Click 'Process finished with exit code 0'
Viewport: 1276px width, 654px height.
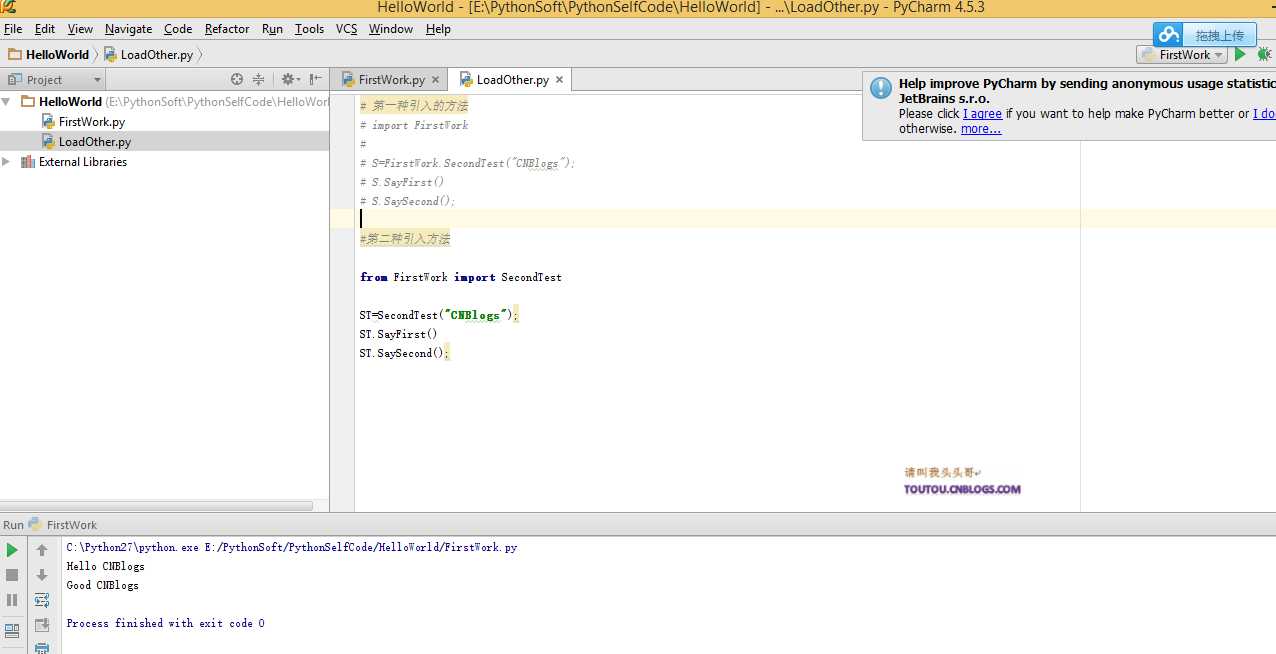(166, 623)
